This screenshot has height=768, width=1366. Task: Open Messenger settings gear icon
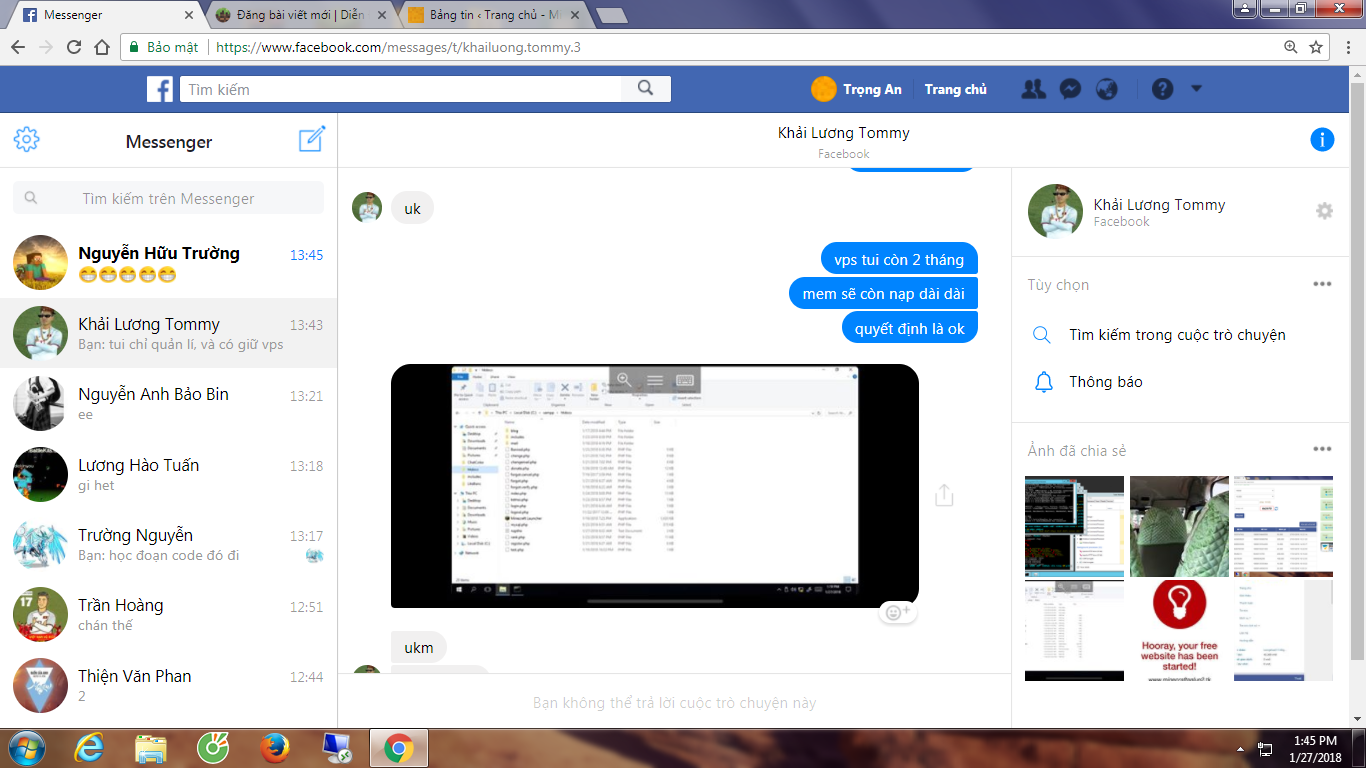coord(27,140)
